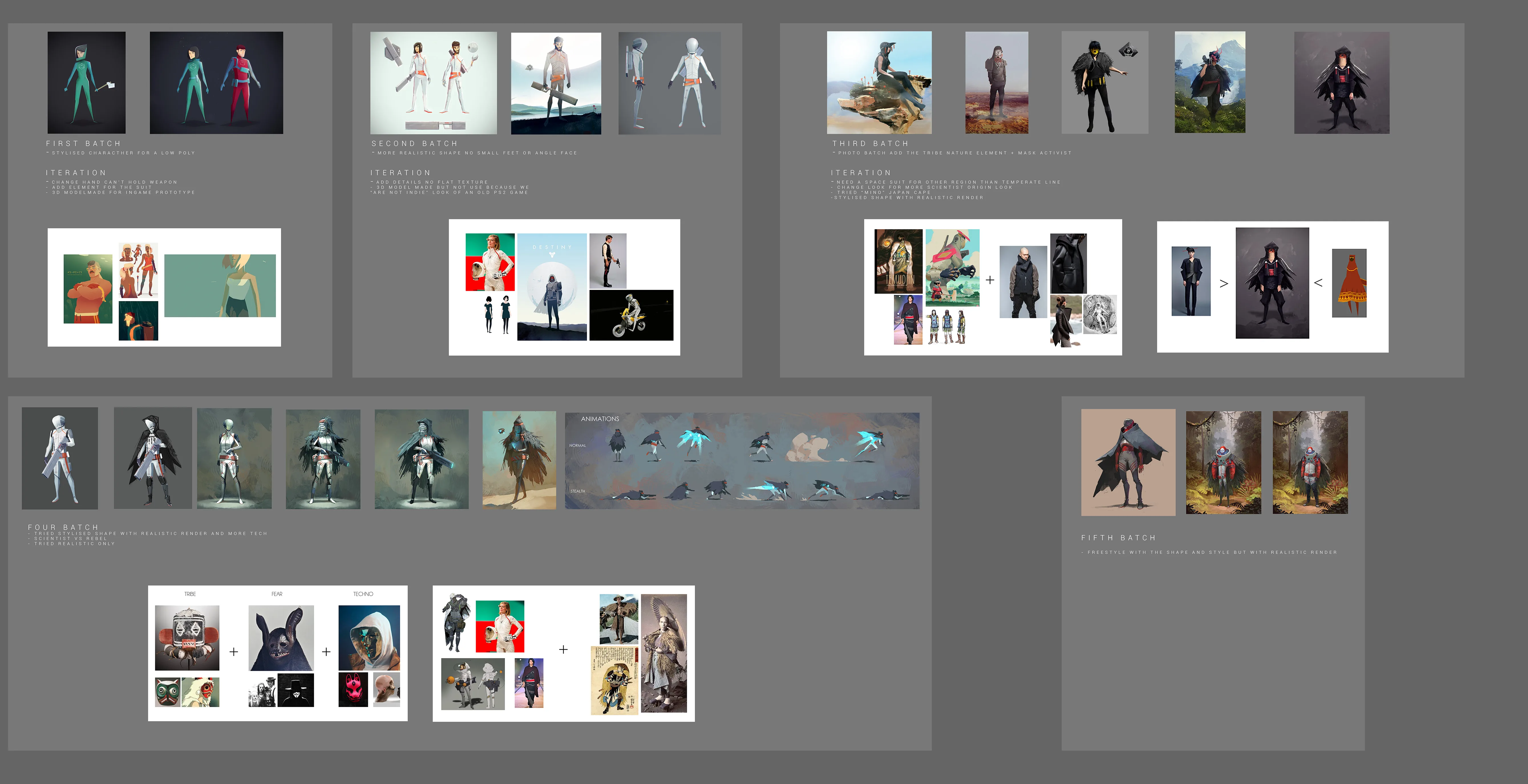The image size is (1528, 784).
Task: Click the FOUR BATCH heading text
Action: click(64, 527)
